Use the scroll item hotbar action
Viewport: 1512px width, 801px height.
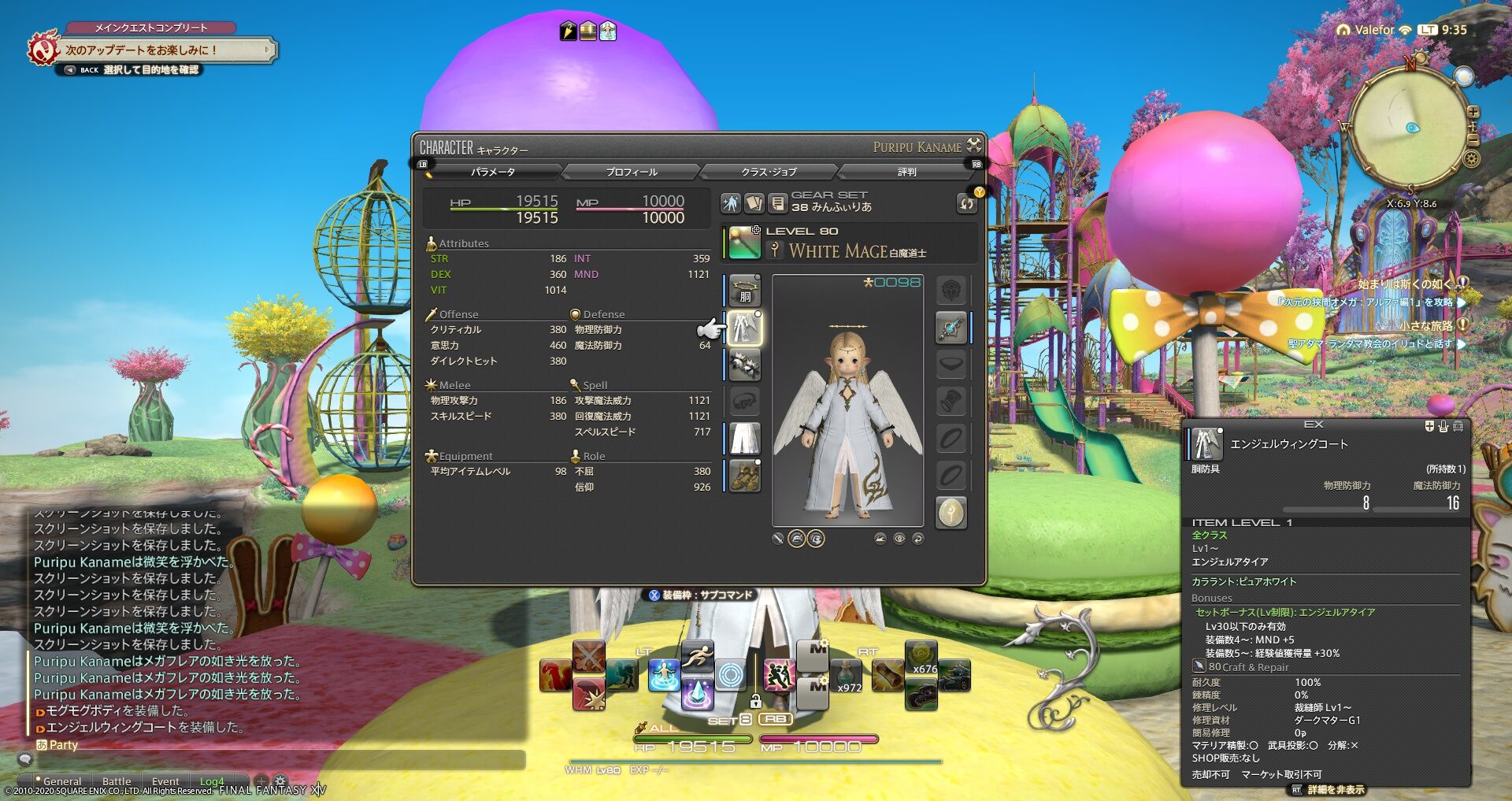(x=888, y=676)
